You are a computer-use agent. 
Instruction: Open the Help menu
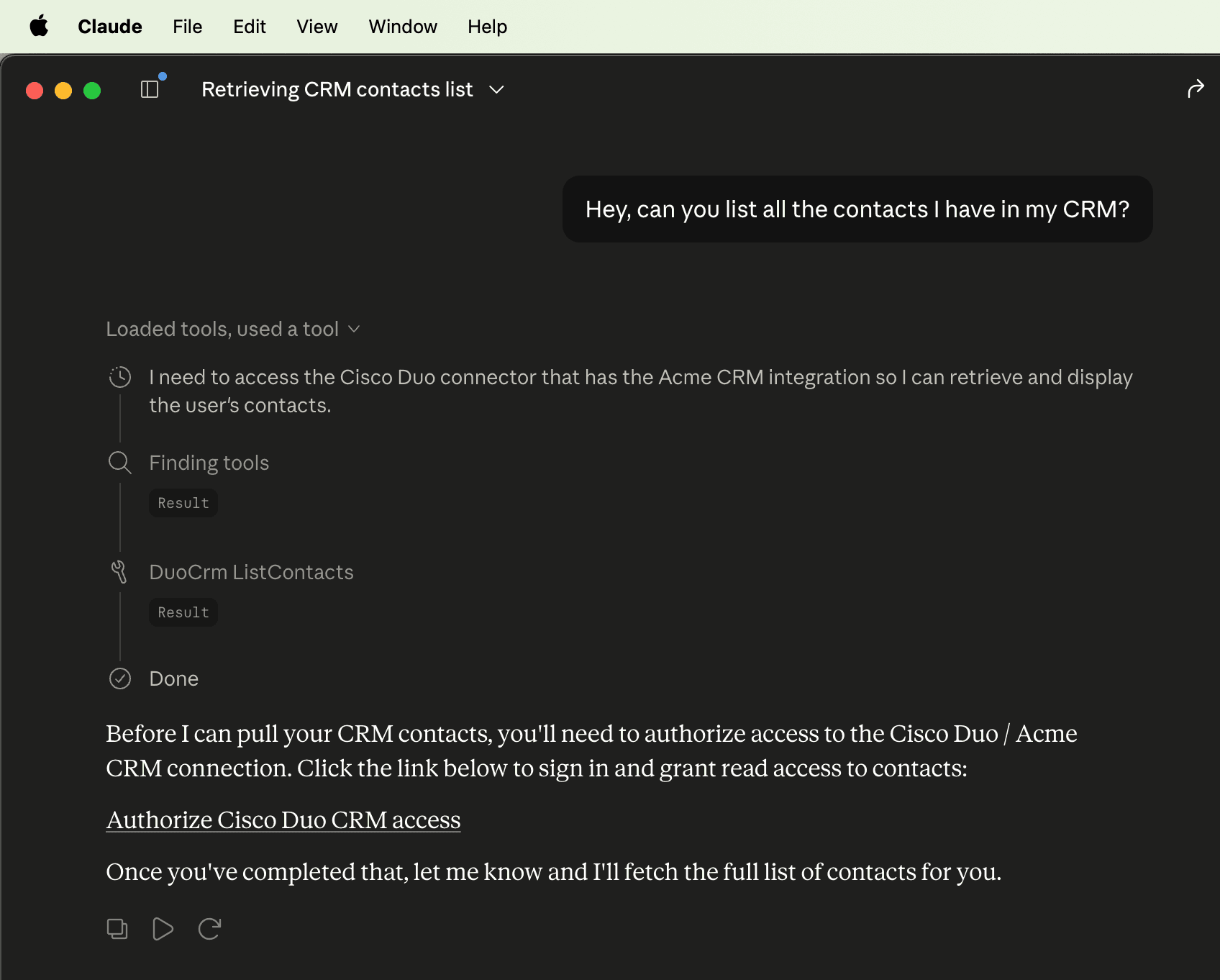coord(488,27)
